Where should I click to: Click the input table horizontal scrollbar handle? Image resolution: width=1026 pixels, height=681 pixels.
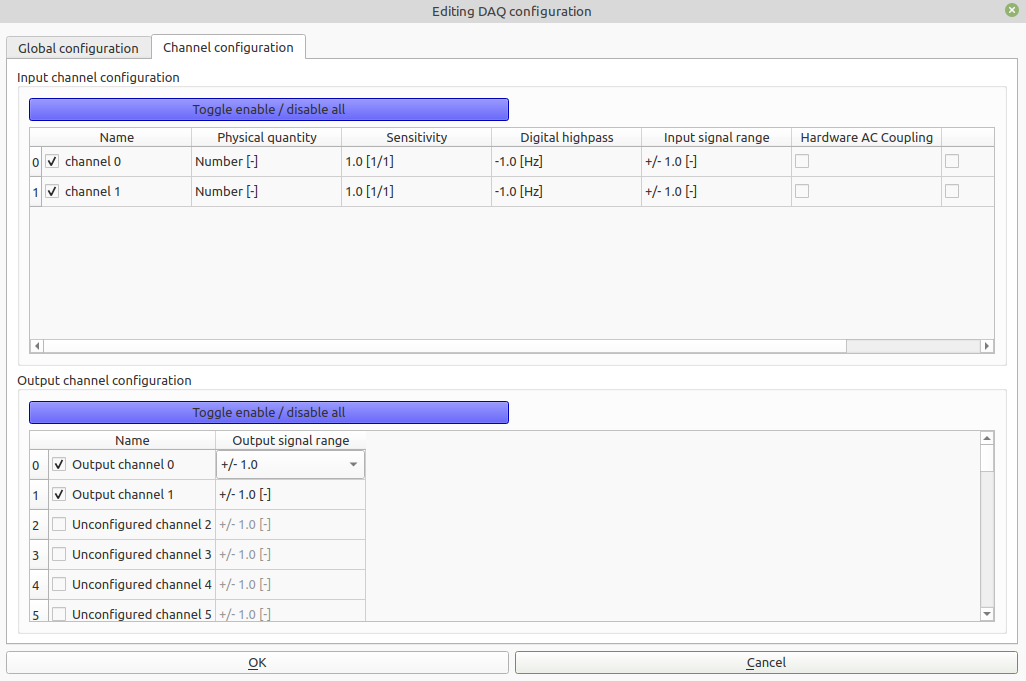coord(445,345)
